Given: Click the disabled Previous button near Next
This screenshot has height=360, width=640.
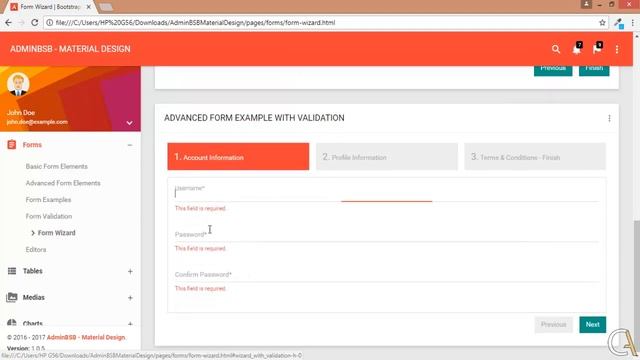Looking at the screenshot, I should pos(553,324).
